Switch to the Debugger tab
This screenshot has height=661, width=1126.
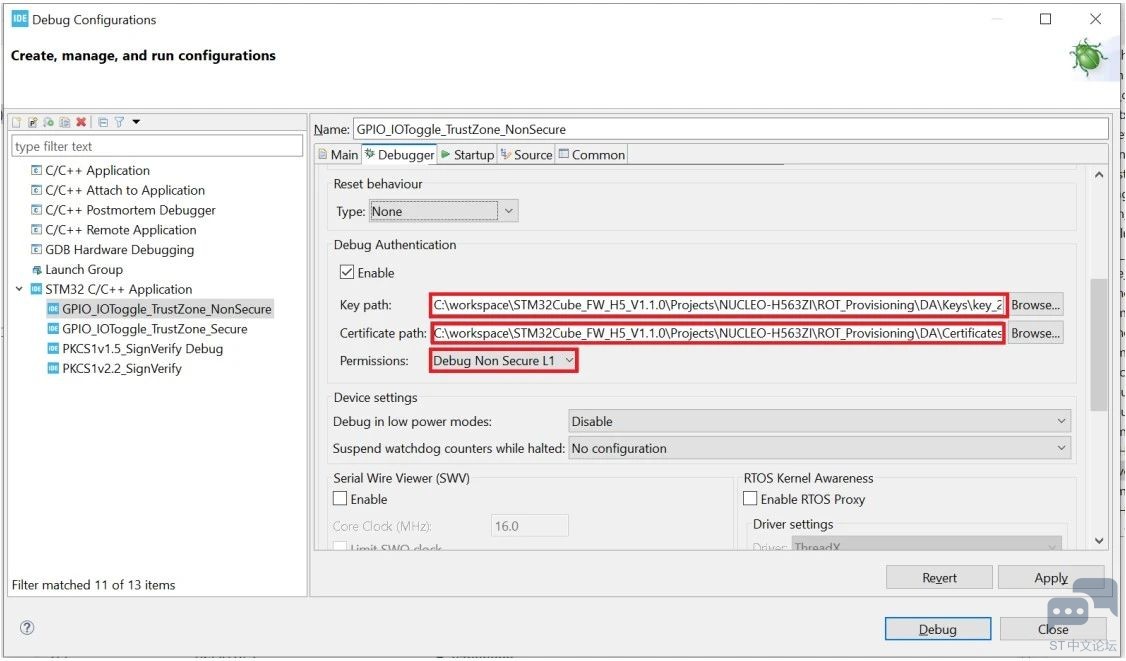[x=399, y=154]
